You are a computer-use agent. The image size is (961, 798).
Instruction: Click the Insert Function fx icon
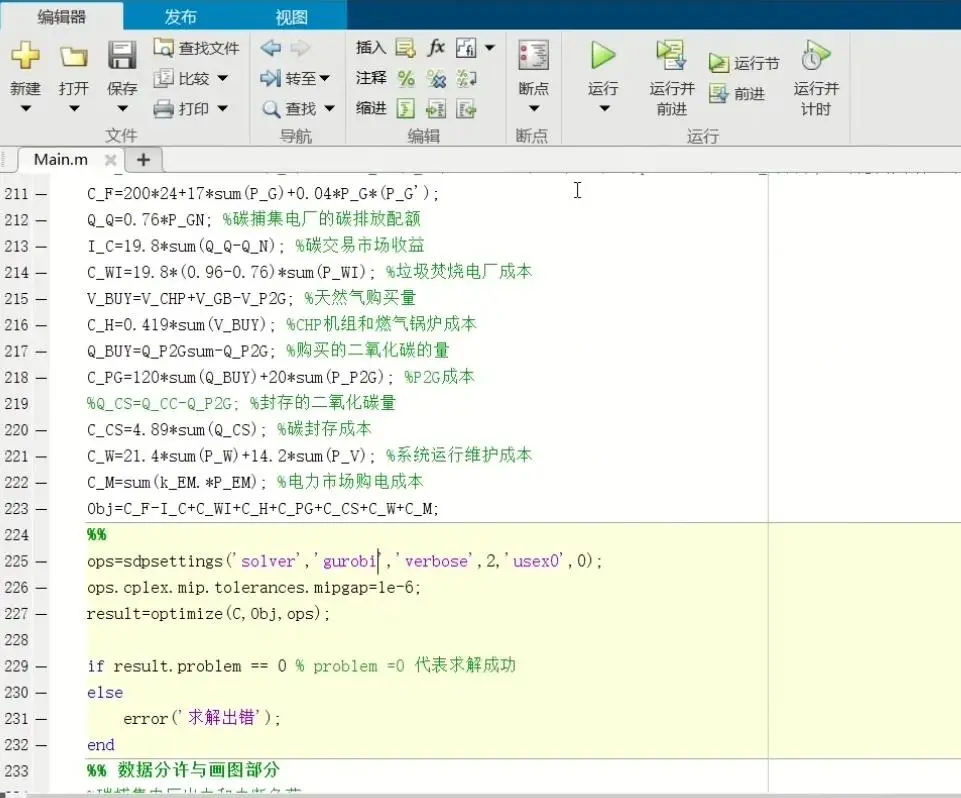click(436, 47)
